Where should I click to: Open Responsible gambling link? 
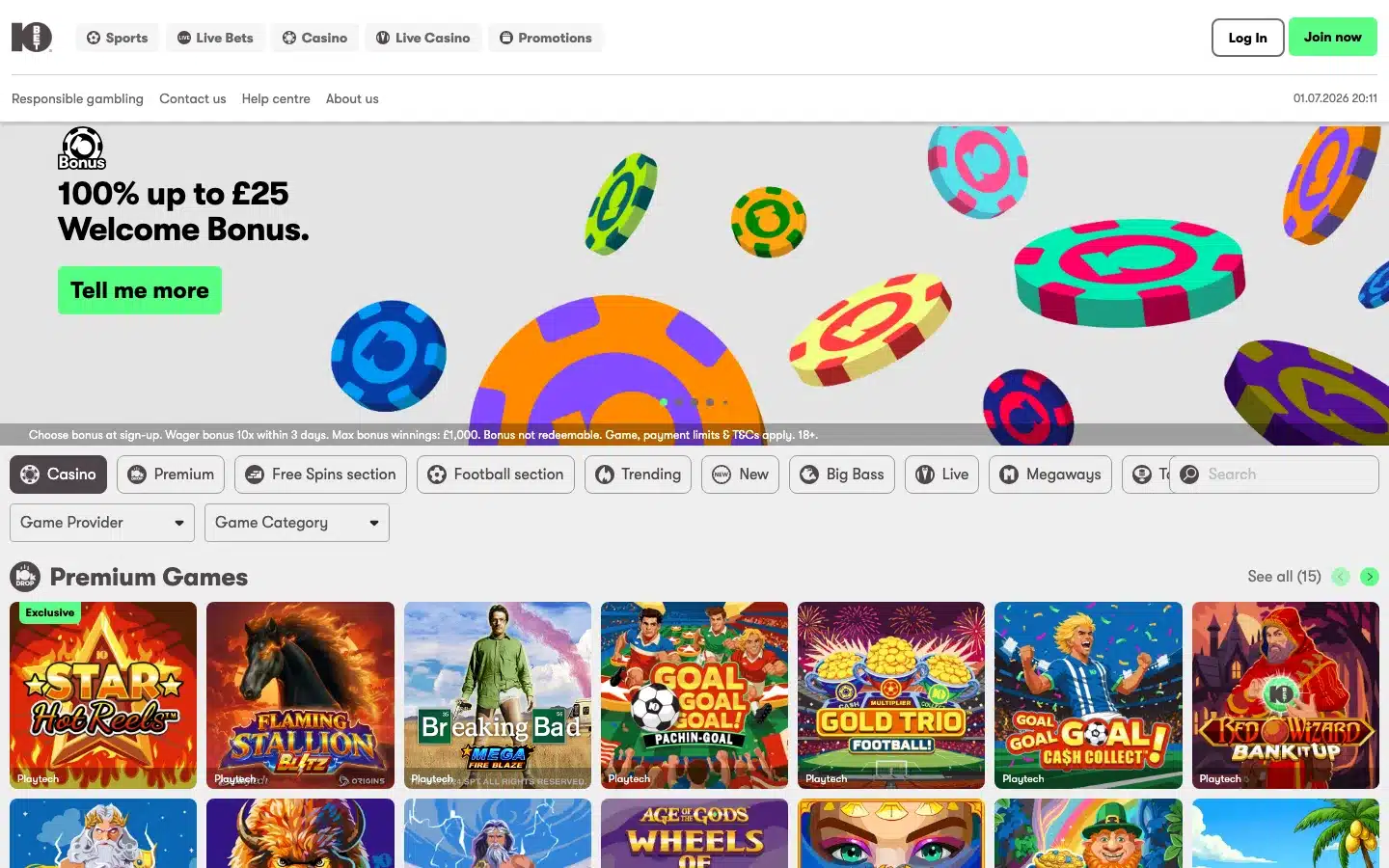click(x=77, y=98)
